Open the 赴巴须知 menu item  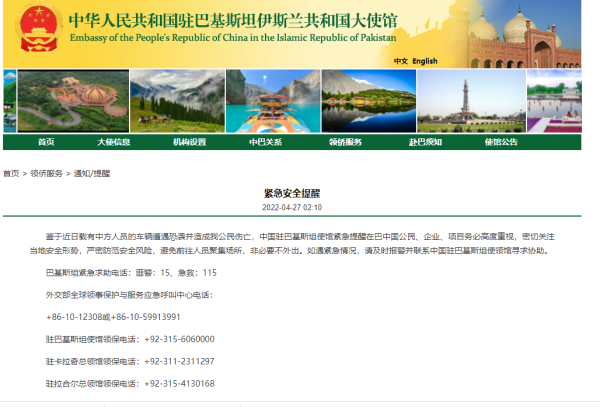click(x=424, y=142)
